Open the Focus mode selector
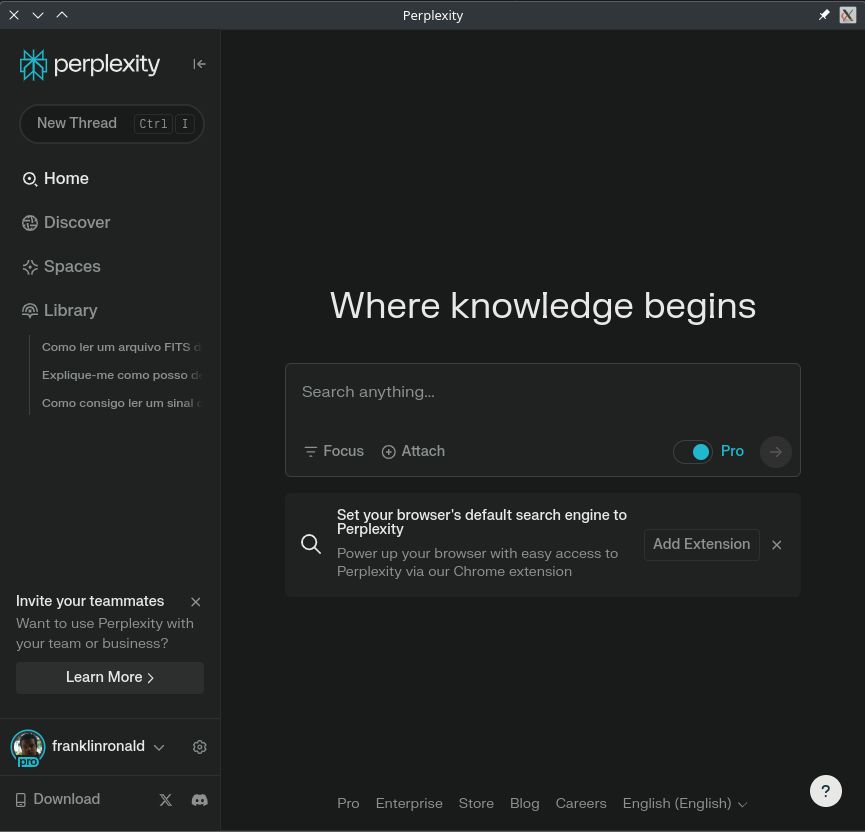Screen dimensions: 865x832 click(333, 451)
